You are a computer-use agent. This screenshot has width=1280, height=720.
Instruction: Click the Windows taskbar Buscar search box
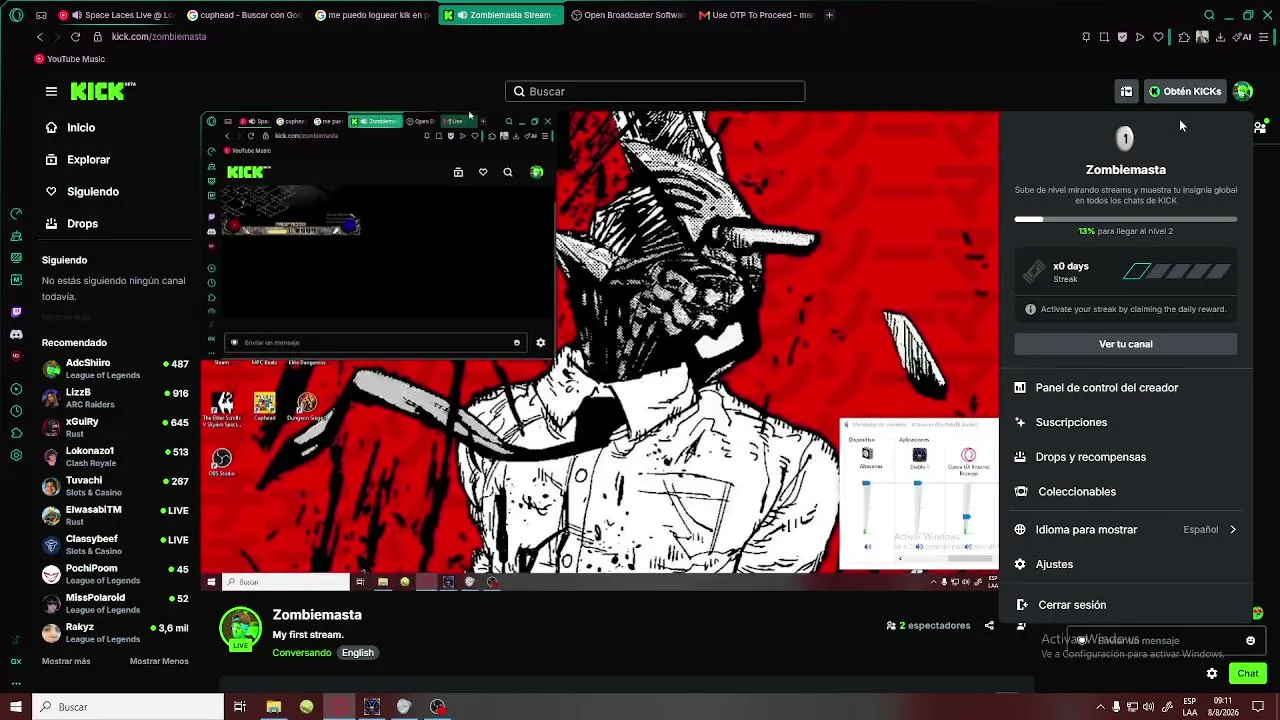pos(128,707)
